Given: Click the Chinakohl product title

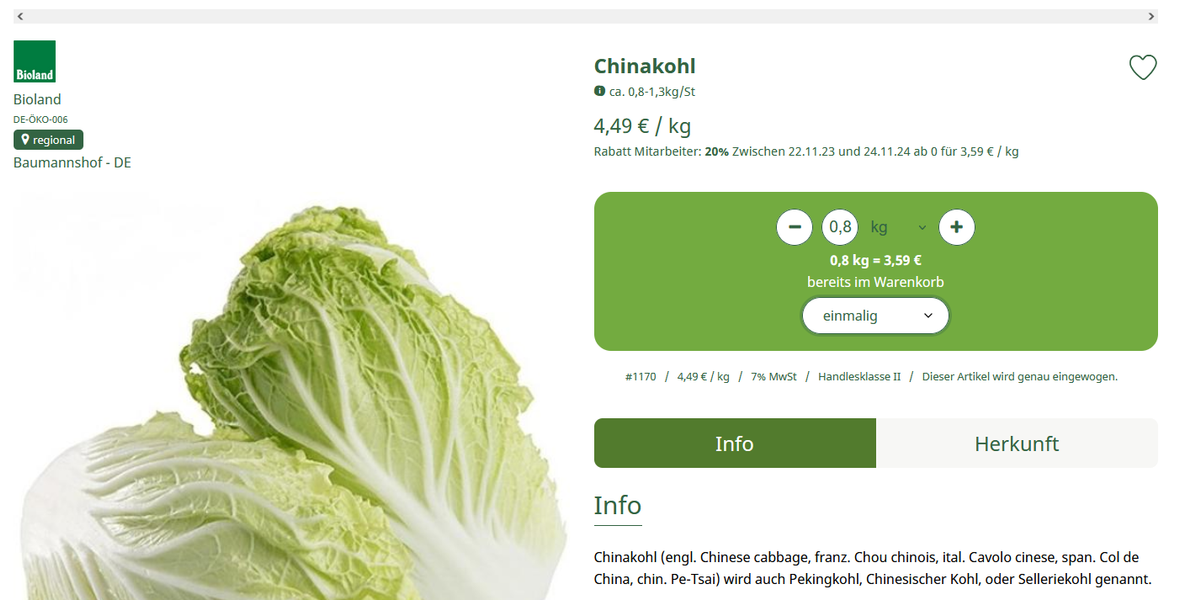Looking at the screenshot, I should pos(645,66).
